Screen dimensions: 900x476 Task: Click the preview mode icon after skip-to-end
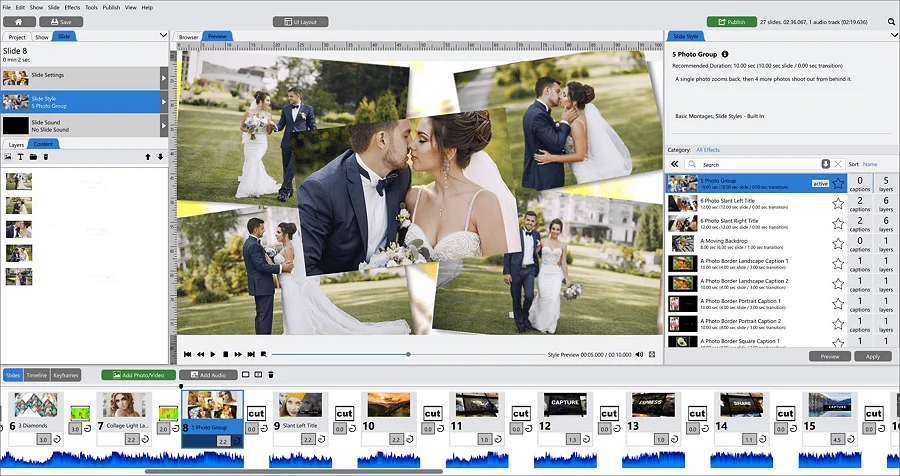[x=263, y=354]
